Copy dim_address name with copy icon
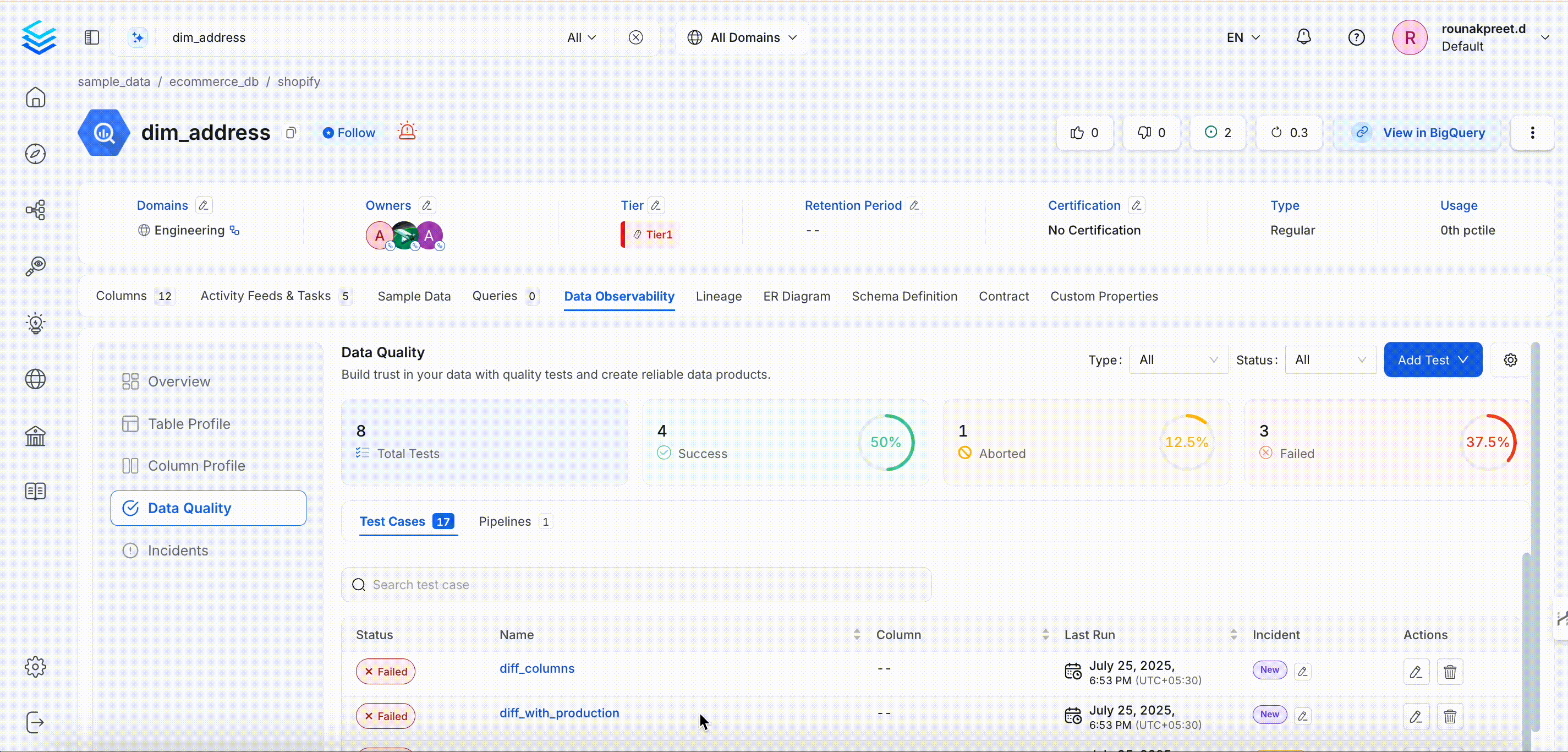 291,133
